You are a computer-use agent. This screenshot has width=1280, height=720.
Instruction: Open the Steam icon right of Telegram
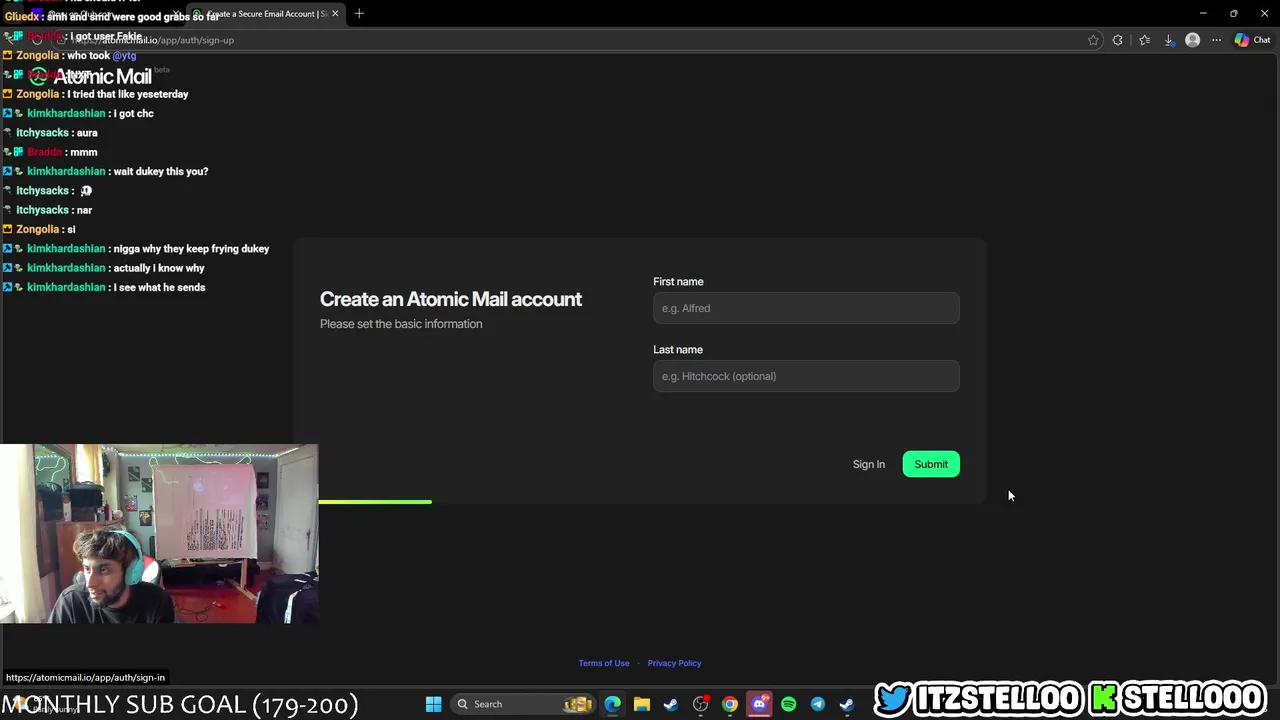click(847, 704)
